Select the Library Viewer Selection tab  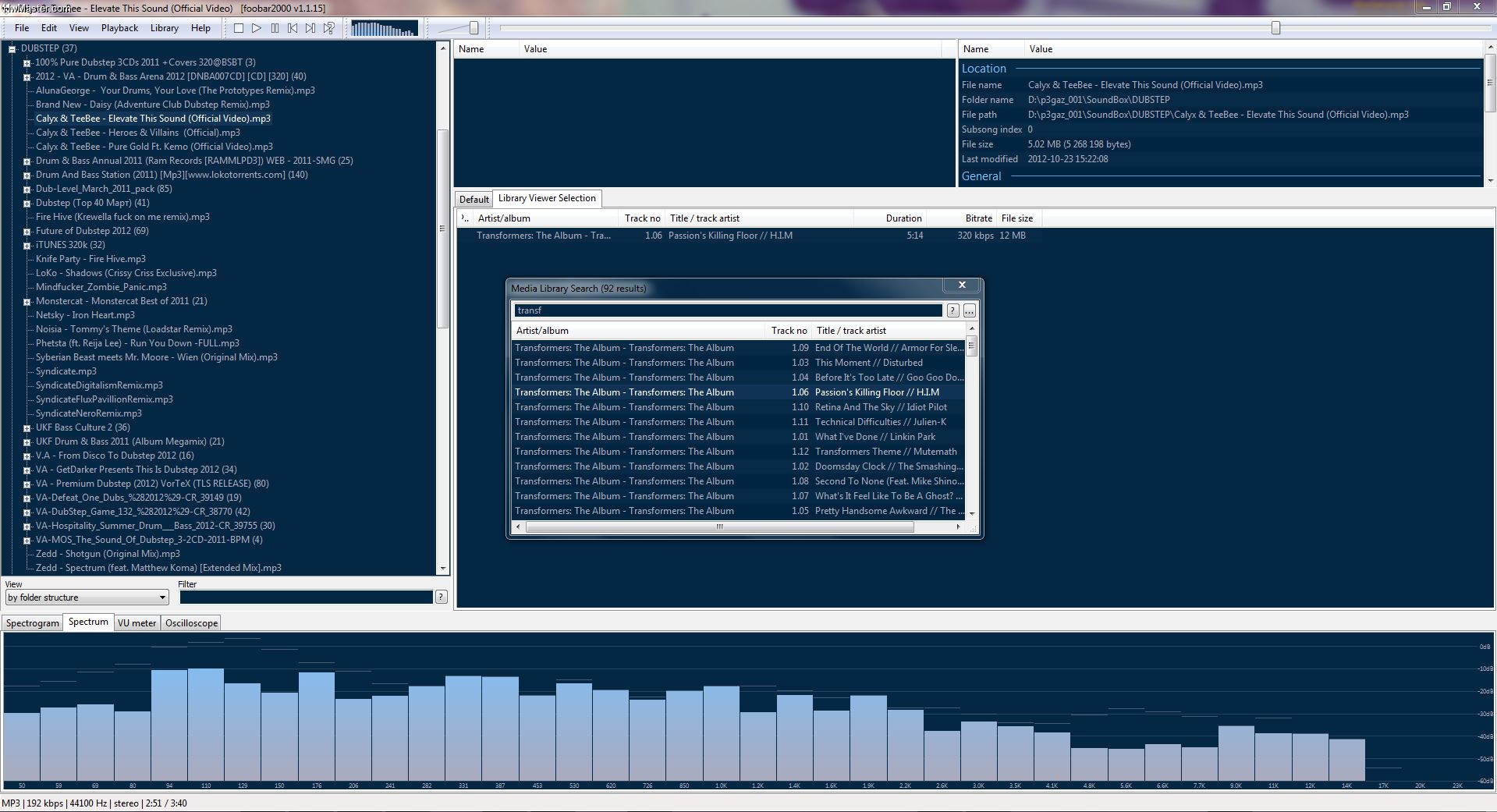547,198
